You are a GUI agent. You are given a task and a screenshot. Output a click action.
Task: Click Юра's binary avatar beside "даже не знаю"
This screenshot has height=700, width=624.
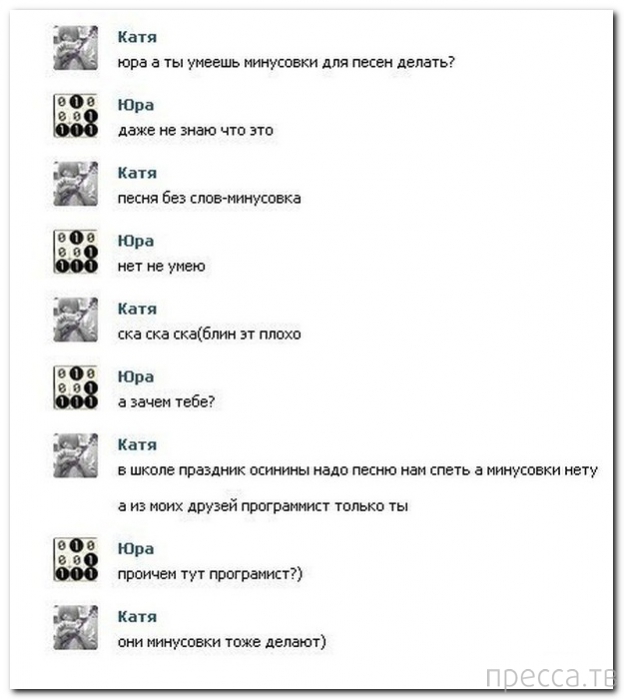tap(75, 116)
